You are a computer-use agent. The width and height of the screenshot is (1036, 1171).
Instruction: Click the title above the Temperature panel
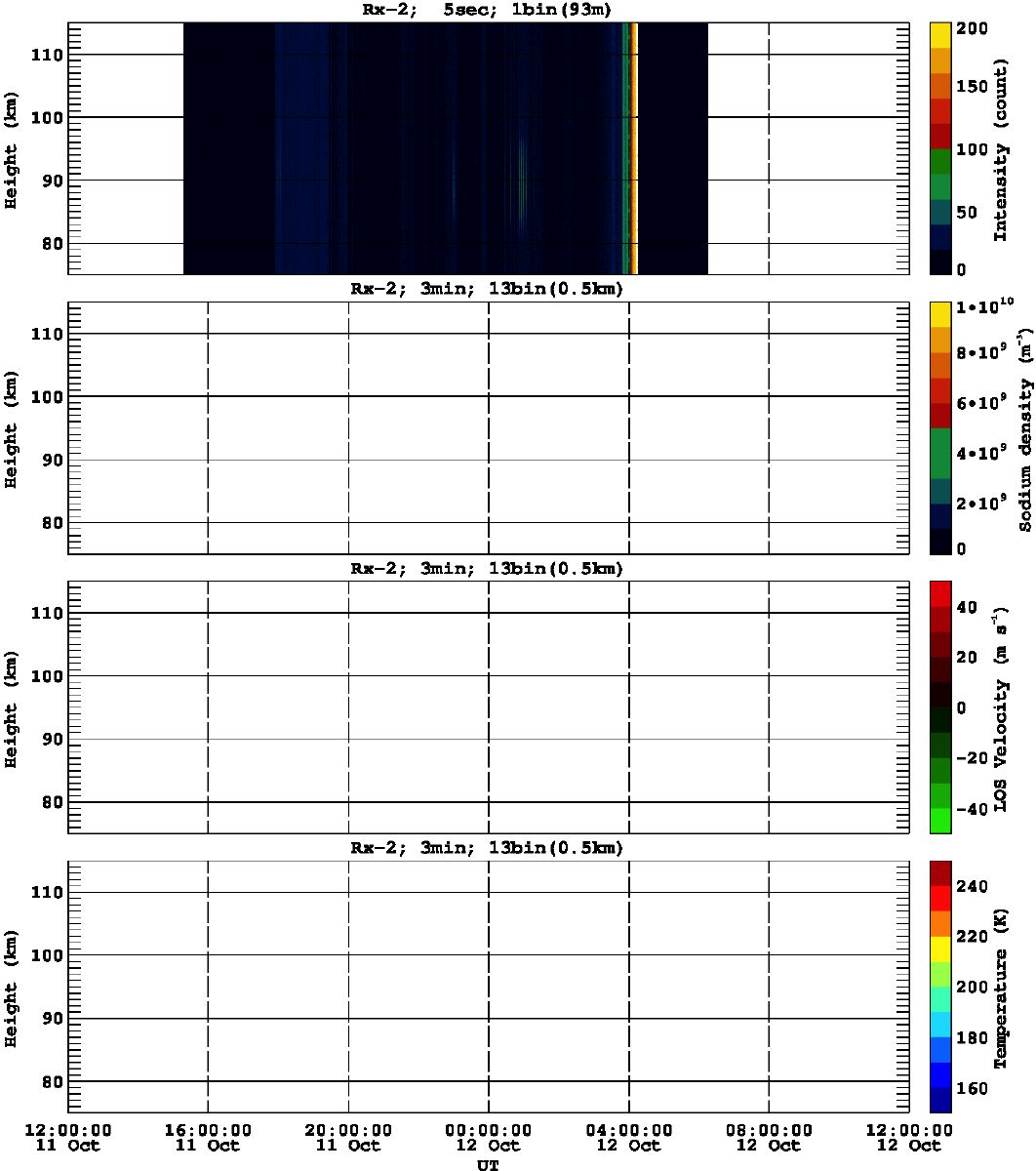coord(487,848)
